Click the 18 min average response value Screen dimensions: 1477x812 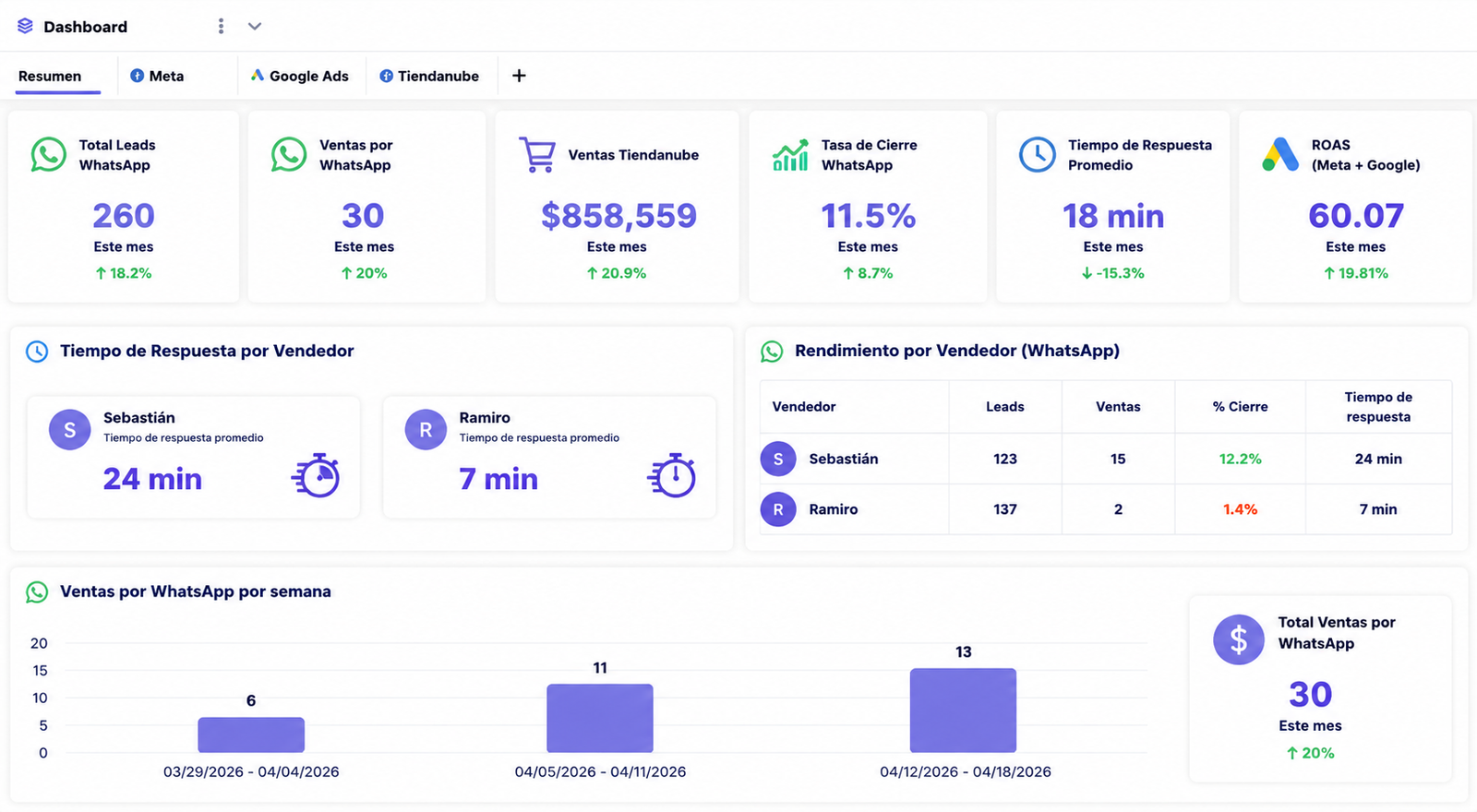[x=1113, y=216]
